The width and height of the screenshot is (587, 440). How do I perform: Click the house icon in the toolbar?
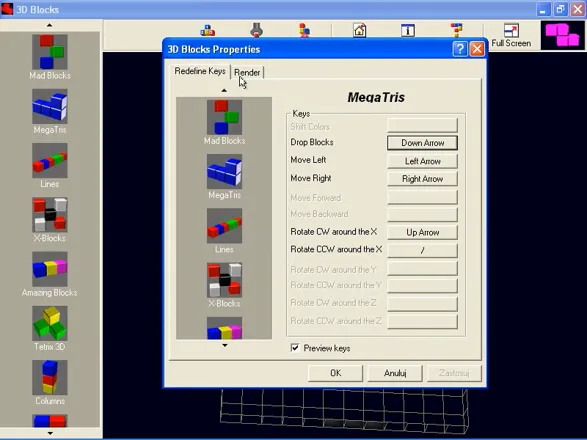pyautogui.click(x=359, y=30)
